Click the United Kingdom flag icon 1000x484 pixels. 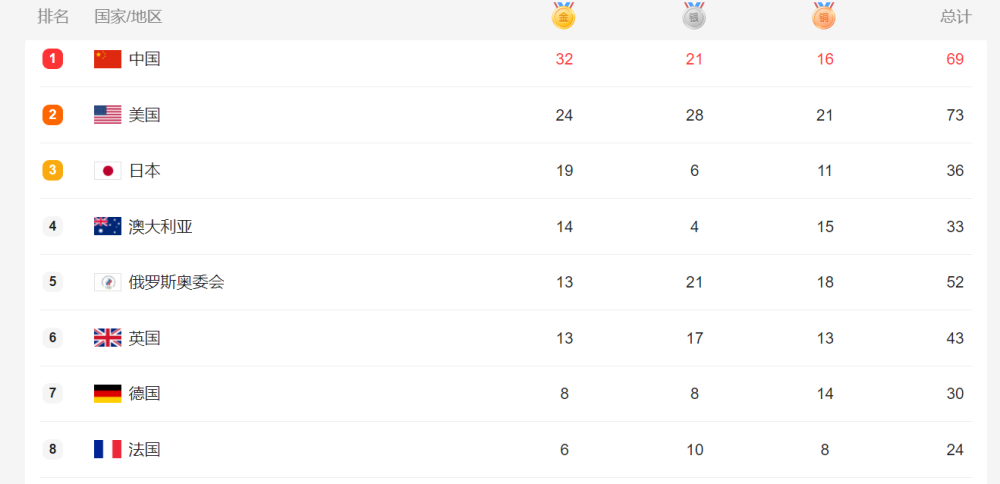(107, 338)
